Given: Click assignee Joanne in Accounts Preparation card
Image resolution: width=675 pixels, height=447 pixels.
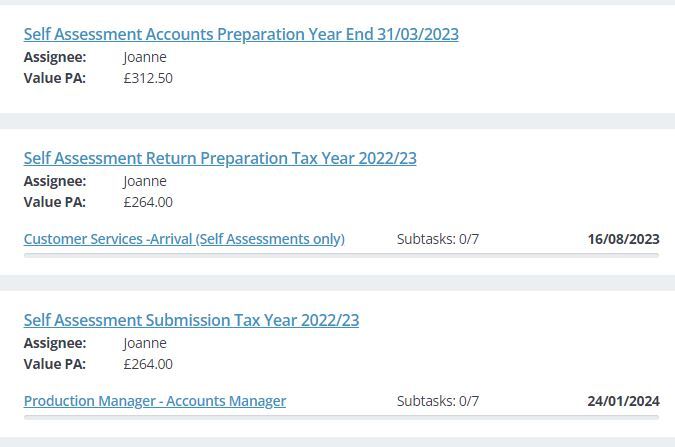Looking at the screenshot, I should tap(145, 57).
